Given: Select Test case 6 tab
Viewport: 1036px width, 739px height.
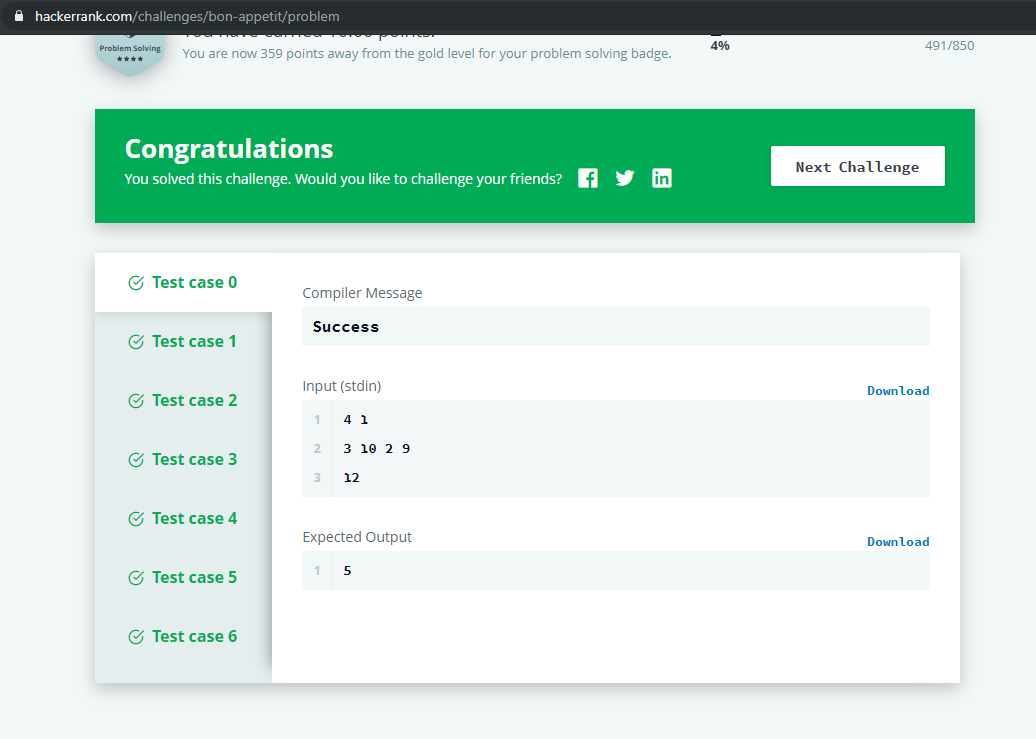Looking at the screenshot, I should (x=183, y=637).
